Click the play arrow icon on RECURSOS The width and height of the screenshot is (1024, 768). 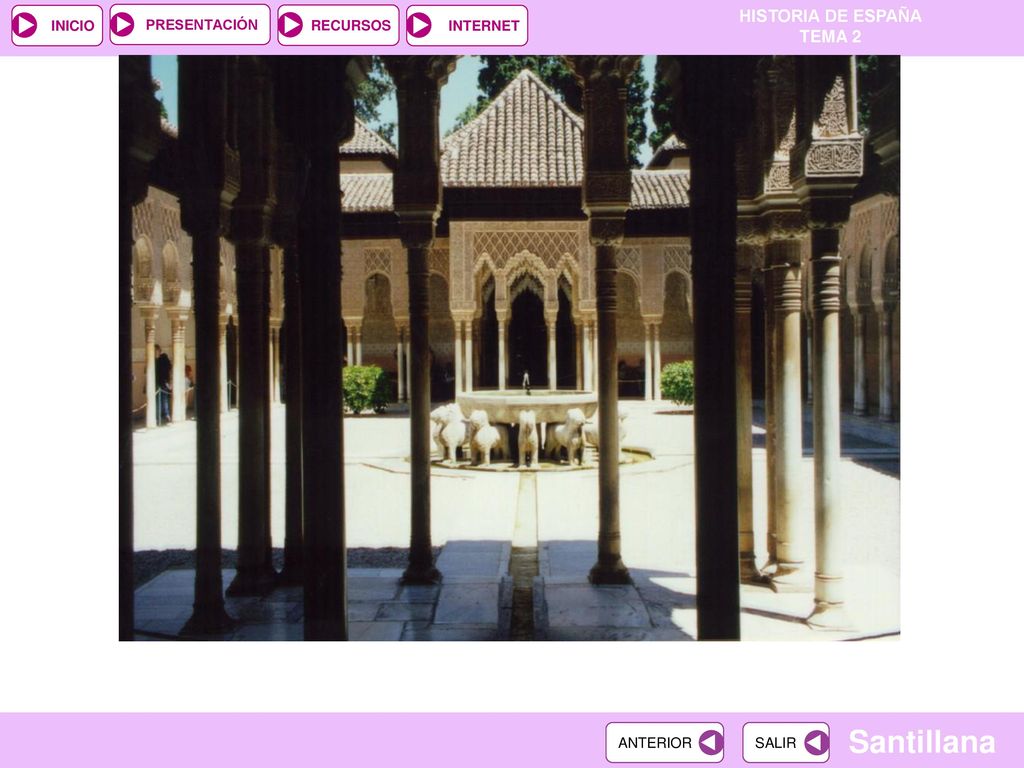(291, 25)
